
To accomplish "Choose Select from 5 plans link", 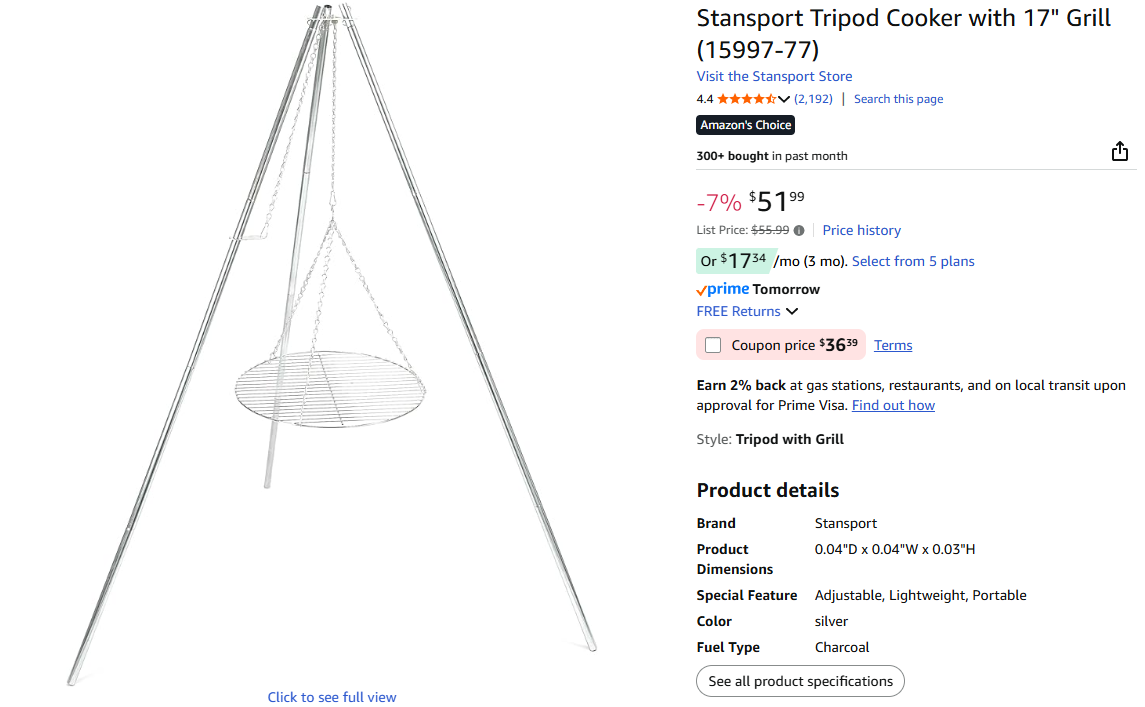I will tap(913, 261).
